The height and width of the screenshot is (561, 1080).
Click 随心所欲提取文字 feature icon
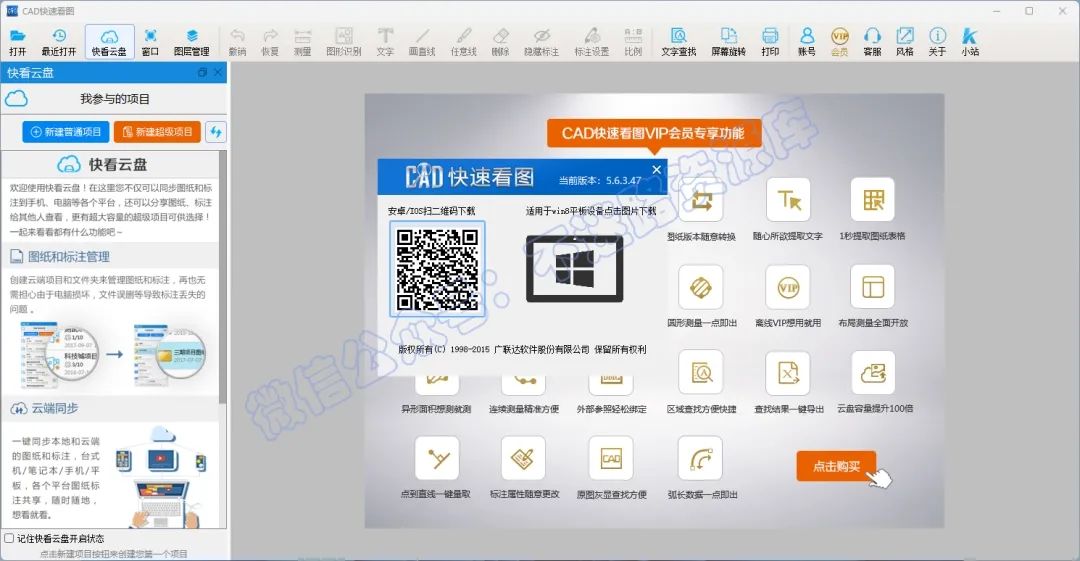click(x=788, y=200)
